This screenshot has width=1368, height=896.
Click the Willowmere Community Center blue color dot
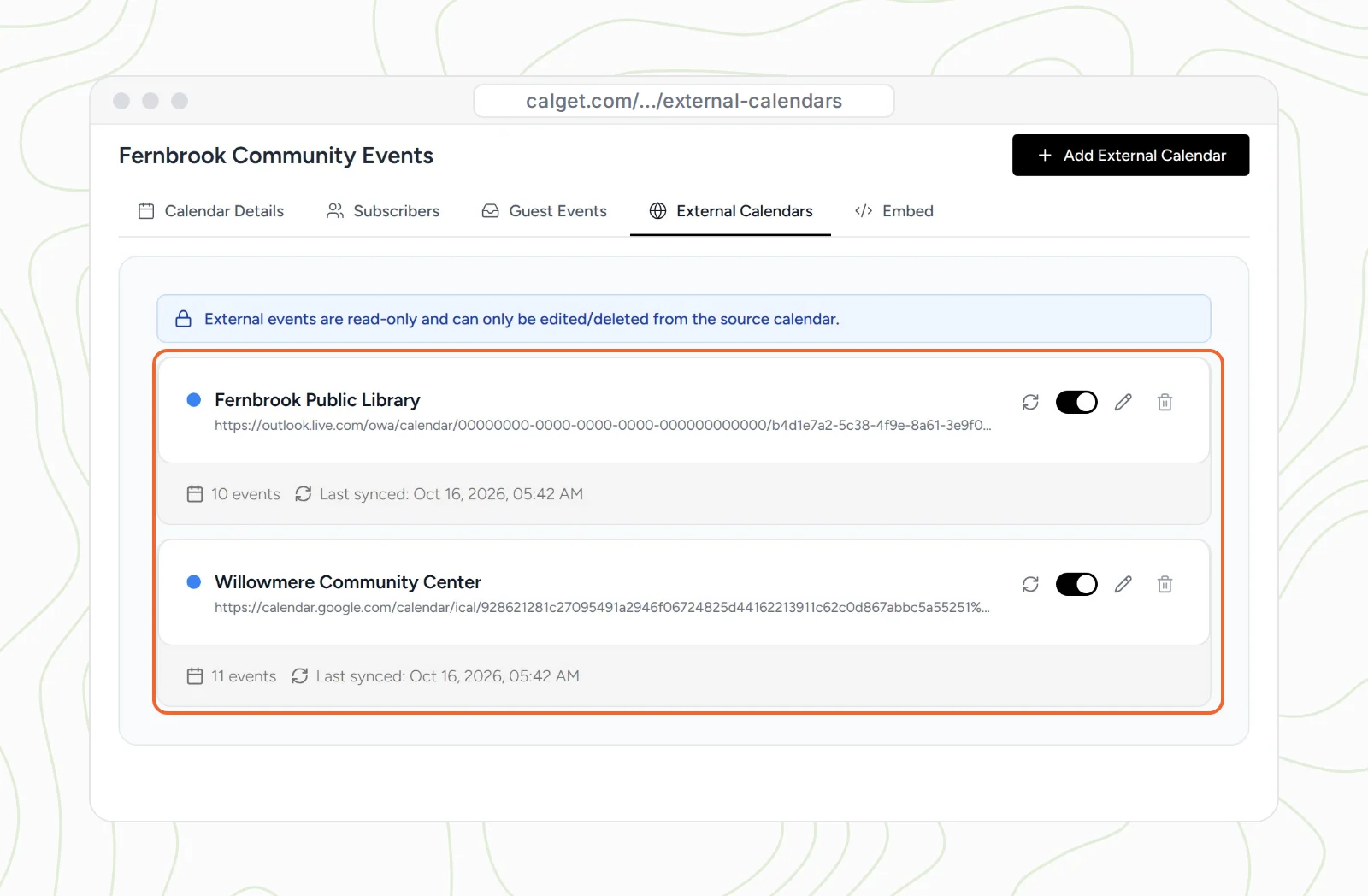[194, 581]
